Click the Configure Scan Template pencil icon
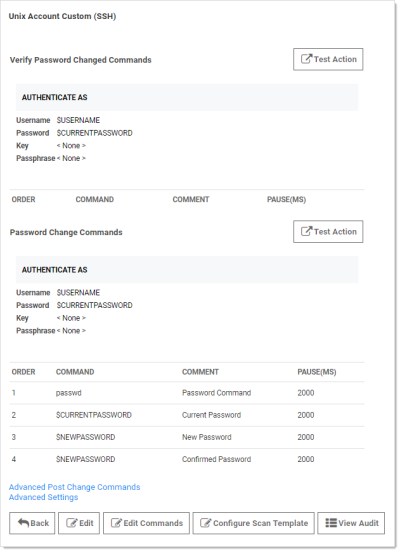The image size is (400, 552). click(x=206, y=523)
